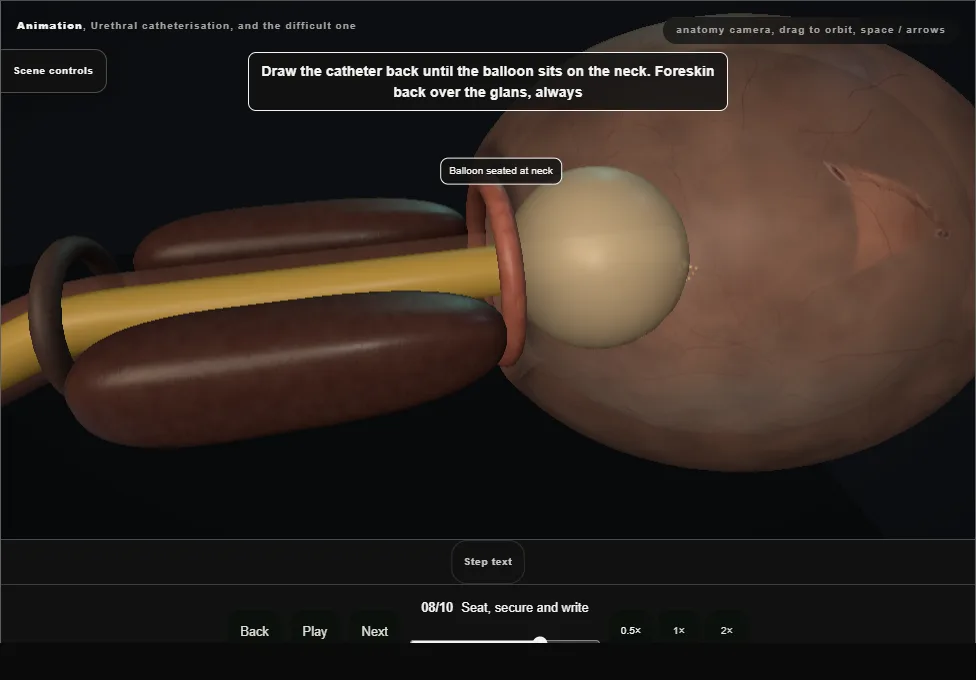Screen dimensions: 976x680
Task: Open the Scene controls panel
Action: click(54, 71)
